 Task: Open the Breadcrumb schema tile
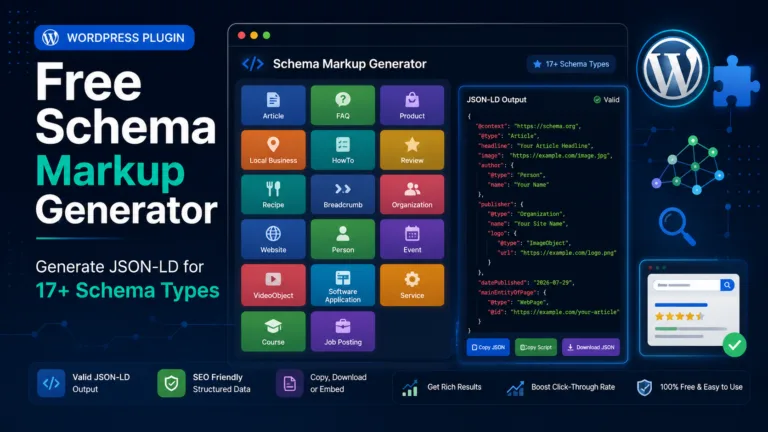tap(343, 194)
